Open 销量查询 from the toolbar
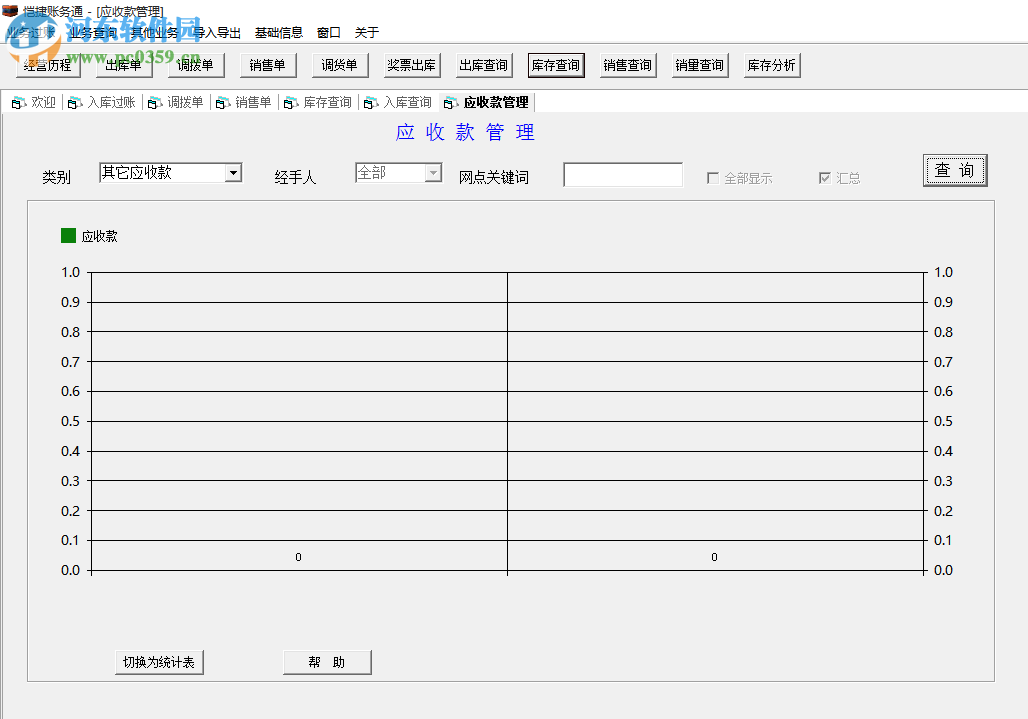 tap(700, 66)
